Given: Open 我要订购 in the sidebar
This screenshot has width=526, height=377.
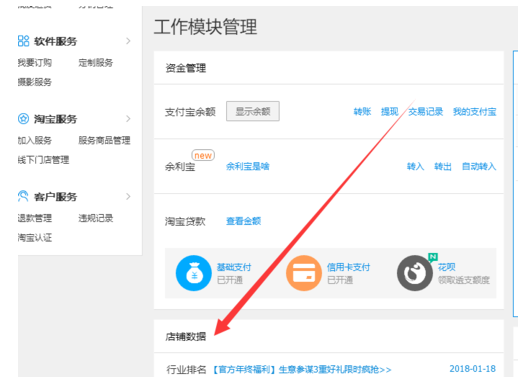Looking at the screenshot, I should [35, 62].
